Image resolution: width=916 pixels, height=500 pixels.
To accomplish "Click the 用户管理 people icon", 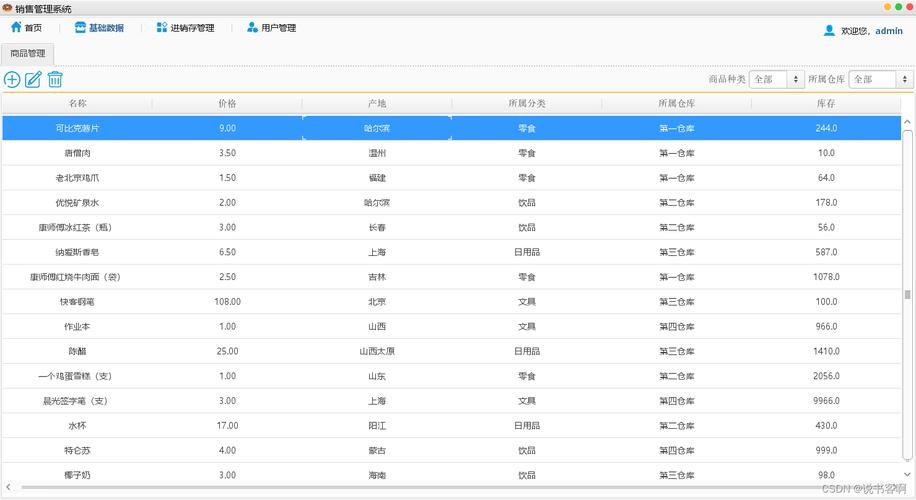I will pos(252,28).
